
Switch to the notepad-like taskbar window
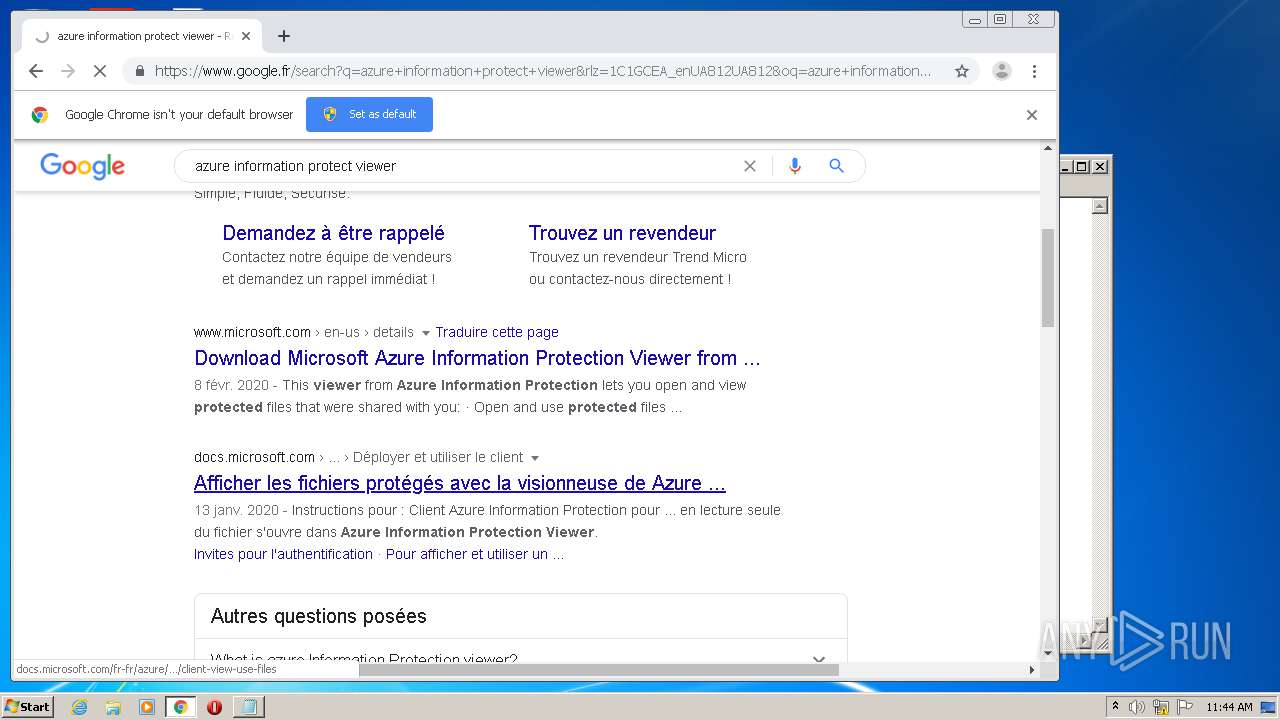point(248,707)
